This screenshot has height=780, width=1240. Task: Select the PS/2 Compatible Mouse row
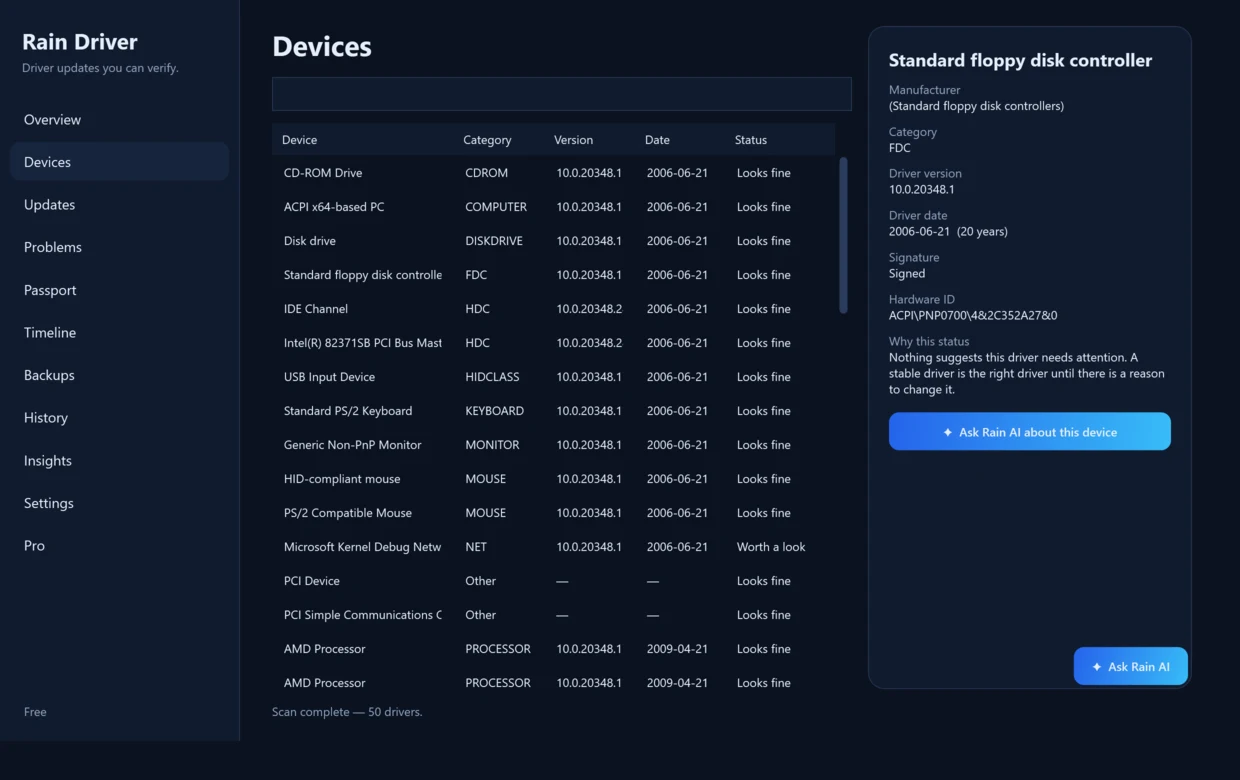pyautogui.click(x=553, y=513)
